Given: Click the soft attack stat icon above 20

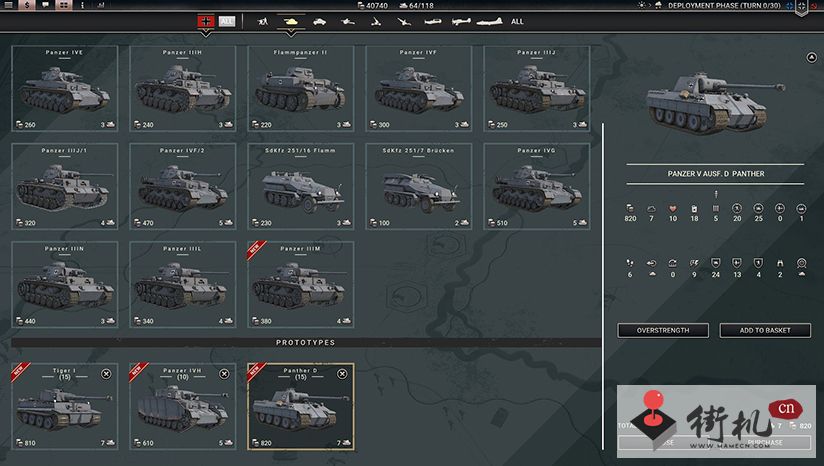Looking at the screenshot, I should (x=737, y=209).
